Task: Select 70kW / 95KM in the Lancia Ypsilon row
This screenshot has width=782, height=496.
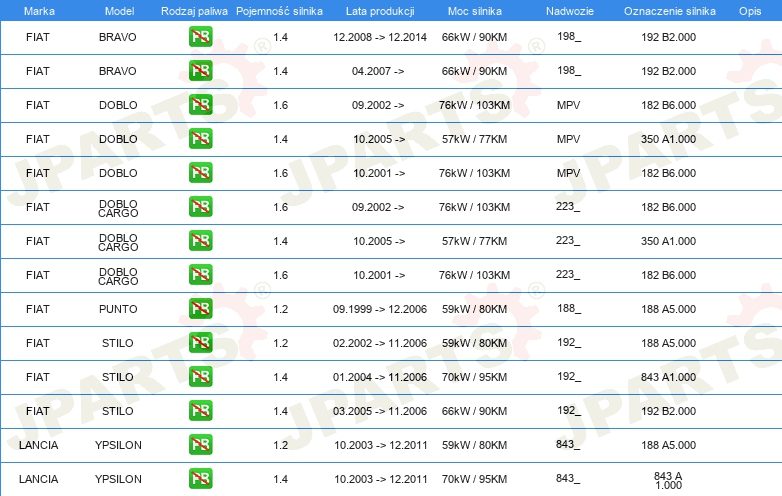Action: [474, 479]
